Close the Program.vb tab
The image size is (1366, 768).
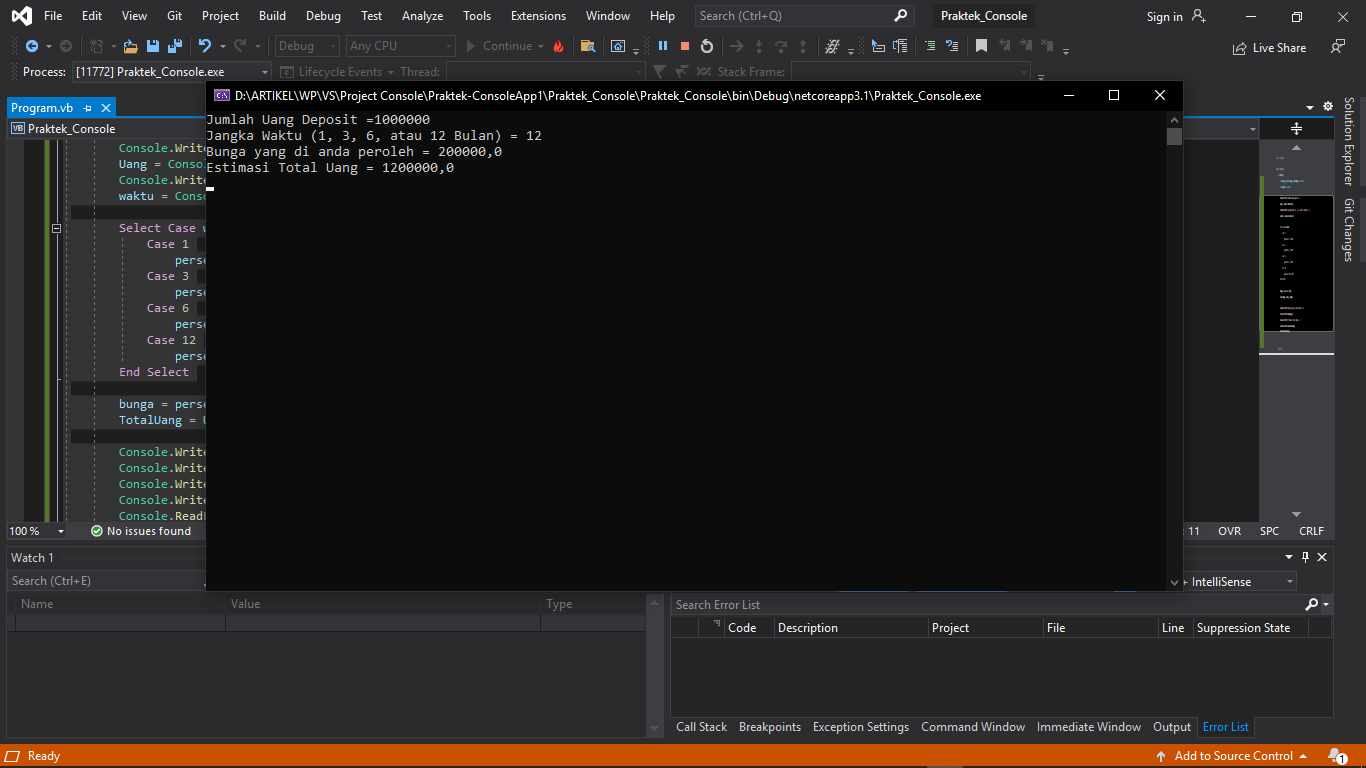[106, 108]
